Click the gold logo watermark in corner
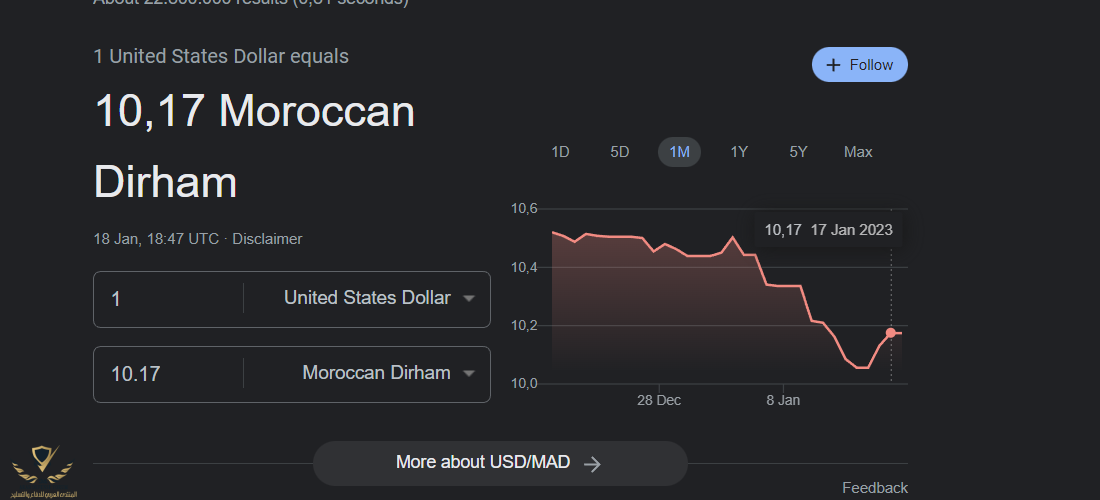 (42, 469)
